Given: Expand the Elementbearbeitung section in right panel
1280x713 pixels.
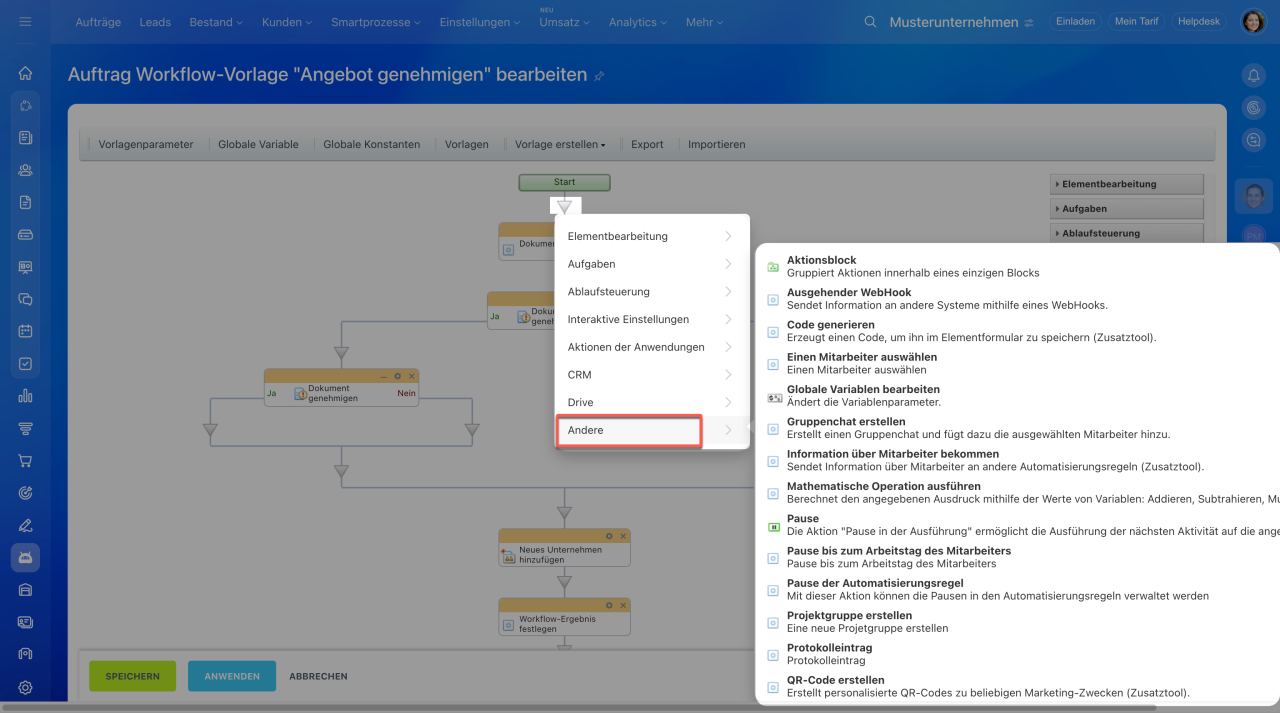Looking at the screenshot, I should [1127, 184].
